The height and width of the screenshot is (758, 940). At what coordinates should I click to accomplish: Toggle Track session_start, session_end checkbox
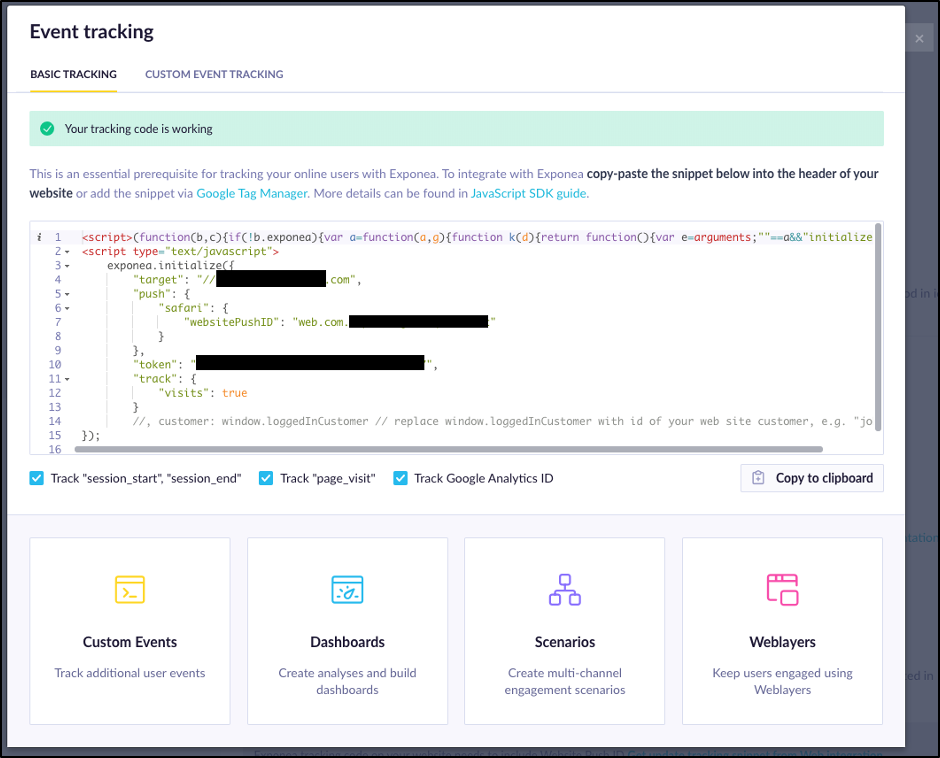click(x=37, y=478)
